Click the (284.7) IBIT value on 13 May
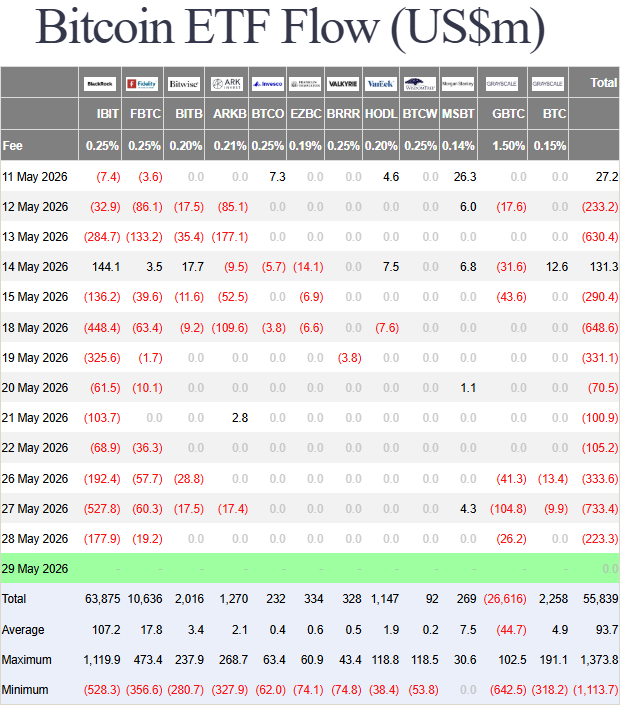621x707 pixels. 102,237
